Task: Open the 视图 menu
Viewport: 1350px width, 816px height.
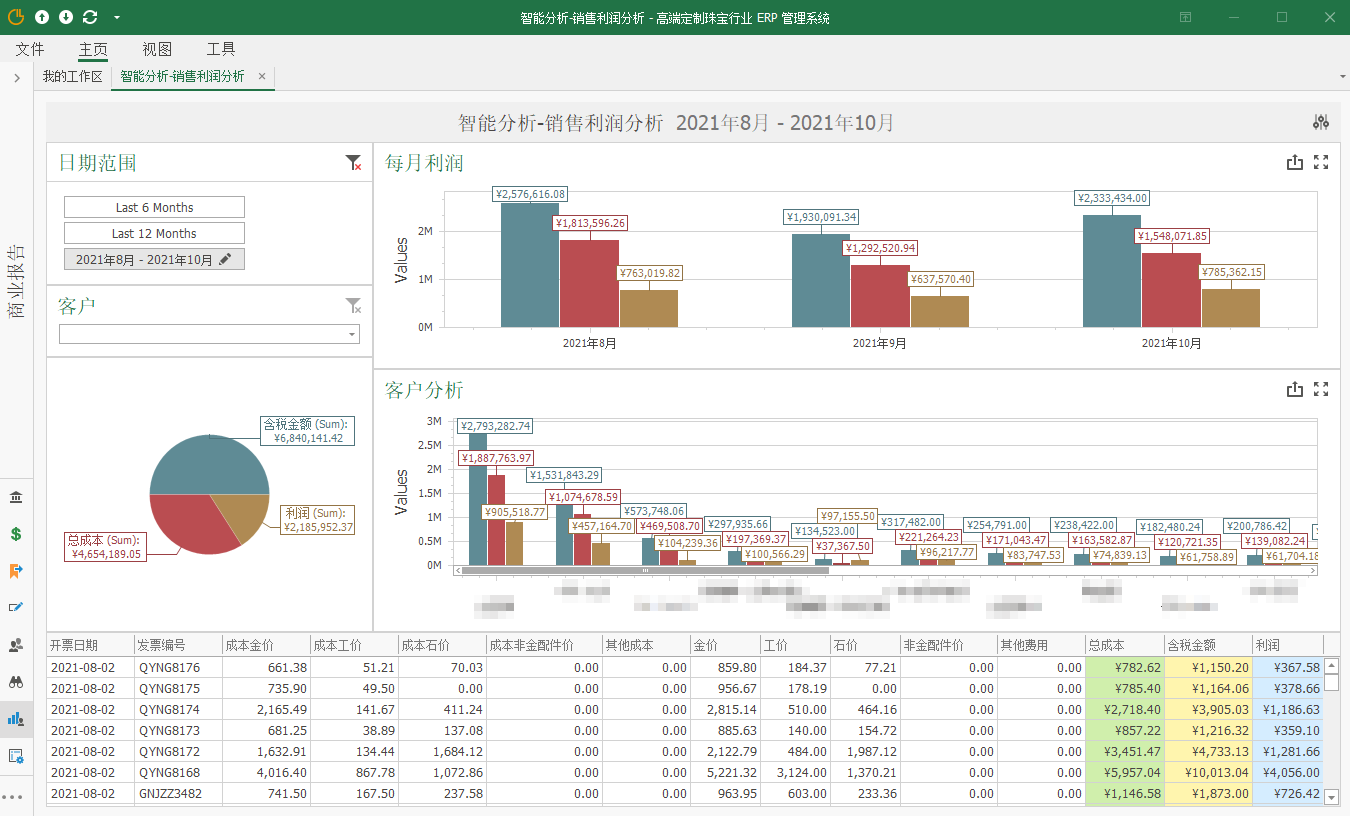Action: click(x=157, y=49)
